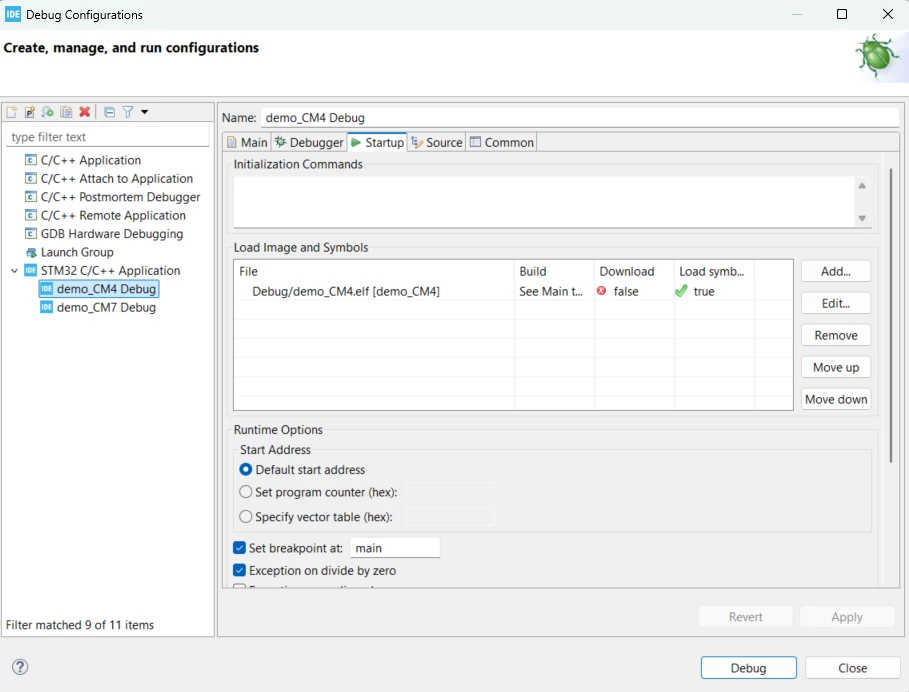Screen dimensions: 909x692
Task: Toggle Set breakpoint at checkbox
Action: [x=239, y=548]
